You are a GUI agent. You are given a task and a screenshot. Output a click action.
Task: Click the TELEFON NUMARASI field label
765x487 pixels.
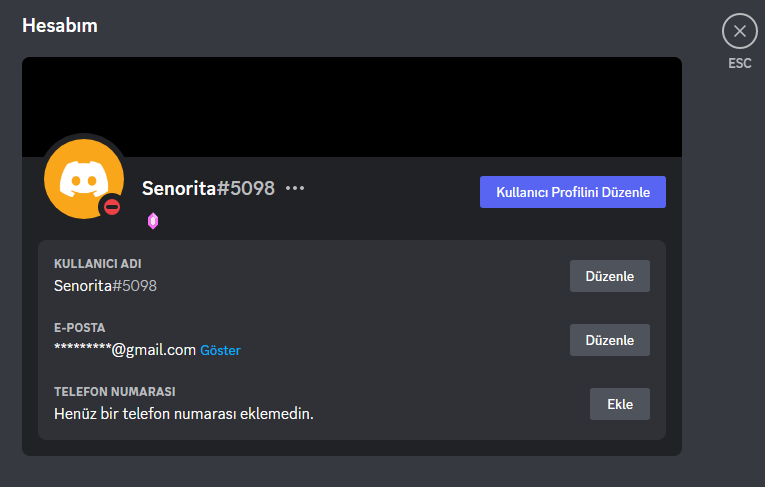[x=114, y=392]
